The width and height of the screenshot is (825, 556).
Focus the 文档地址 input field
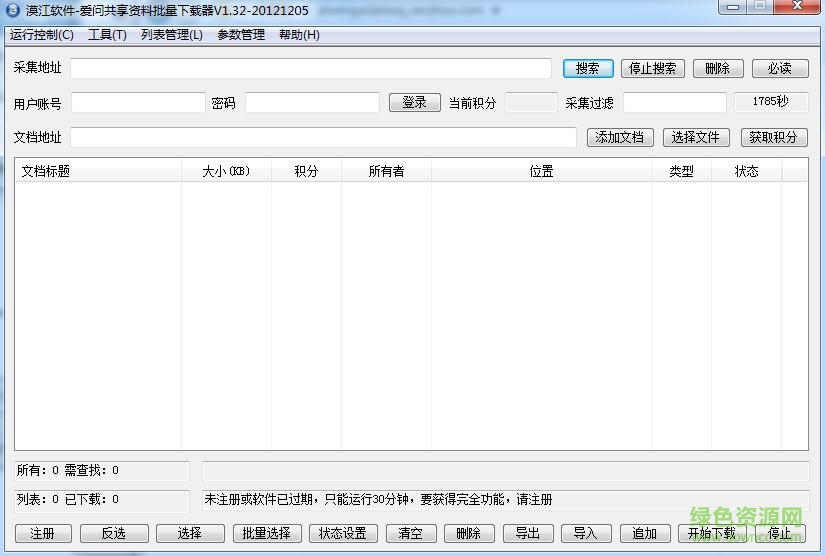coord(323,137)
